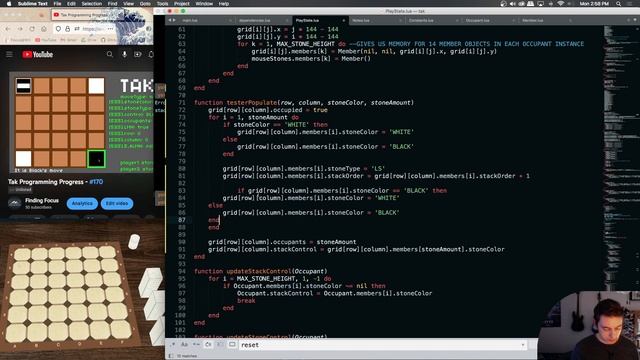Open the address bar three-dots menu

111,29
